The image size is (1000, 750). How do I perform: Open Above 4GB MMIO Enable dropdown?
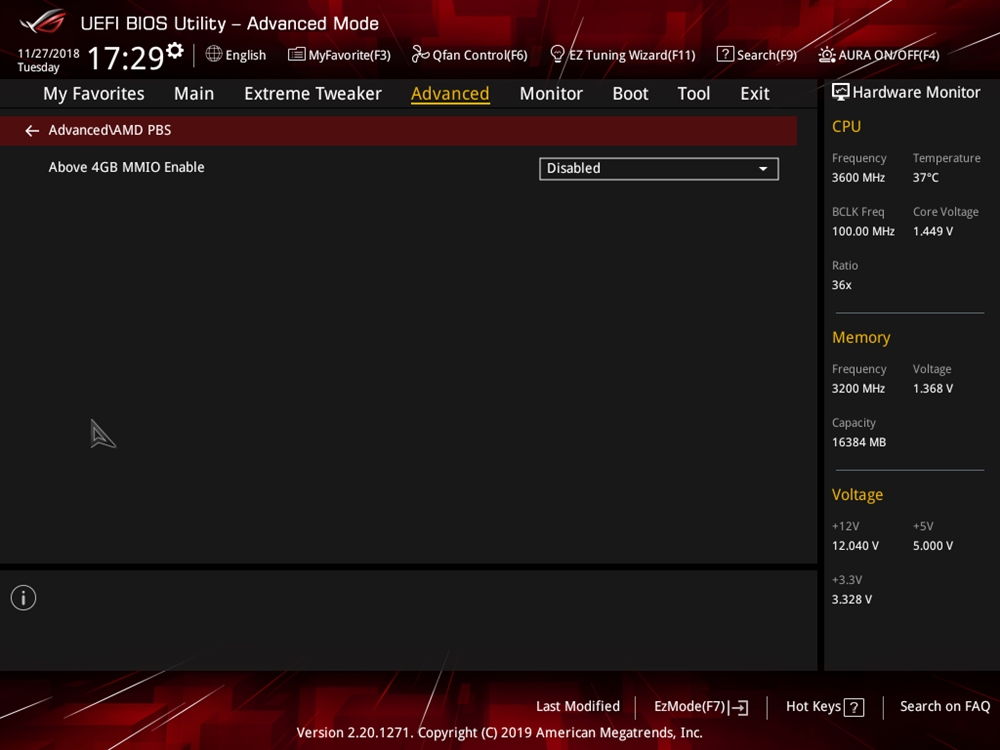click(x=659, y=168)
